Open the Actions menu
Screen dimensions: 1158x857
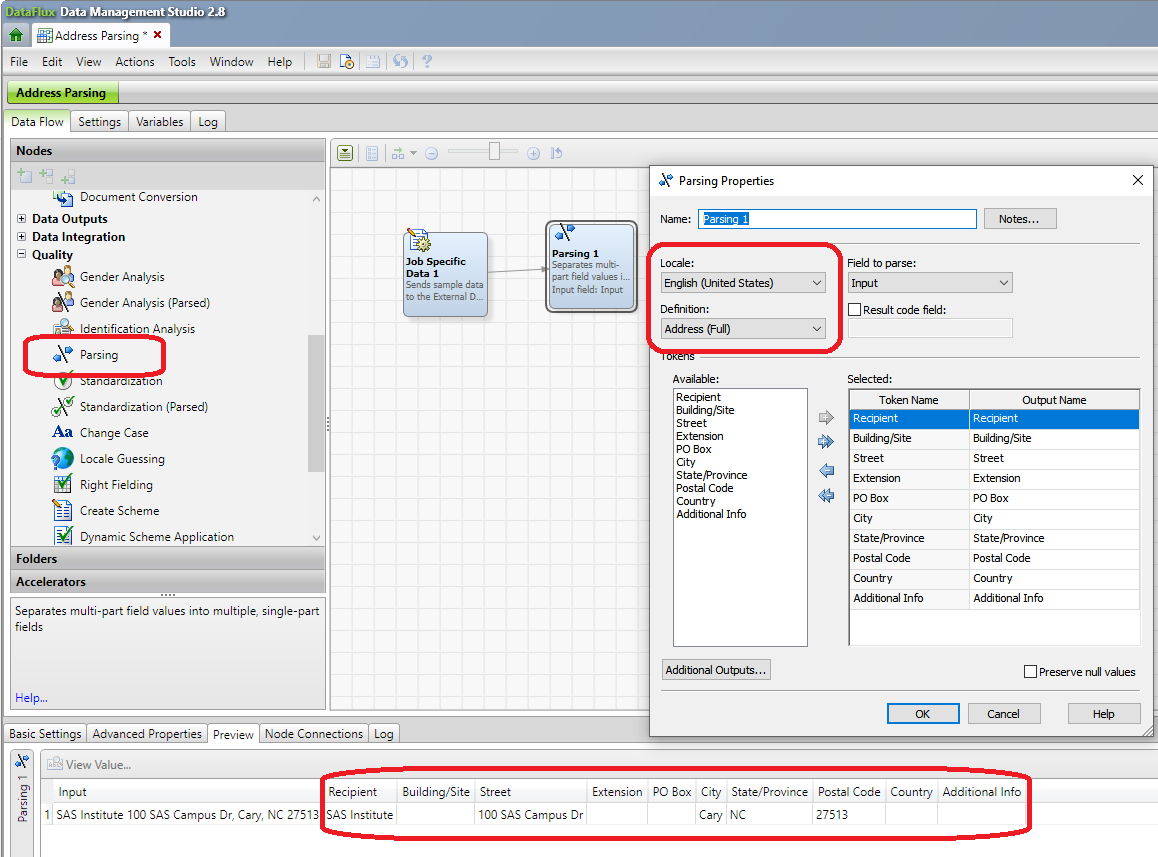coord(134,62)
